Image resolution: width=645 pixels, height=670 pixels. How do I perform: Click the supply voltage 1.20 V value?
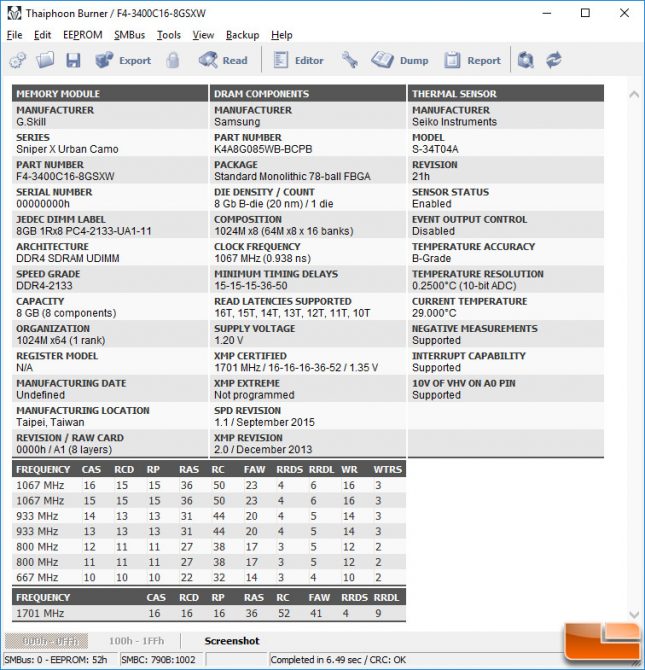point(229,341)
